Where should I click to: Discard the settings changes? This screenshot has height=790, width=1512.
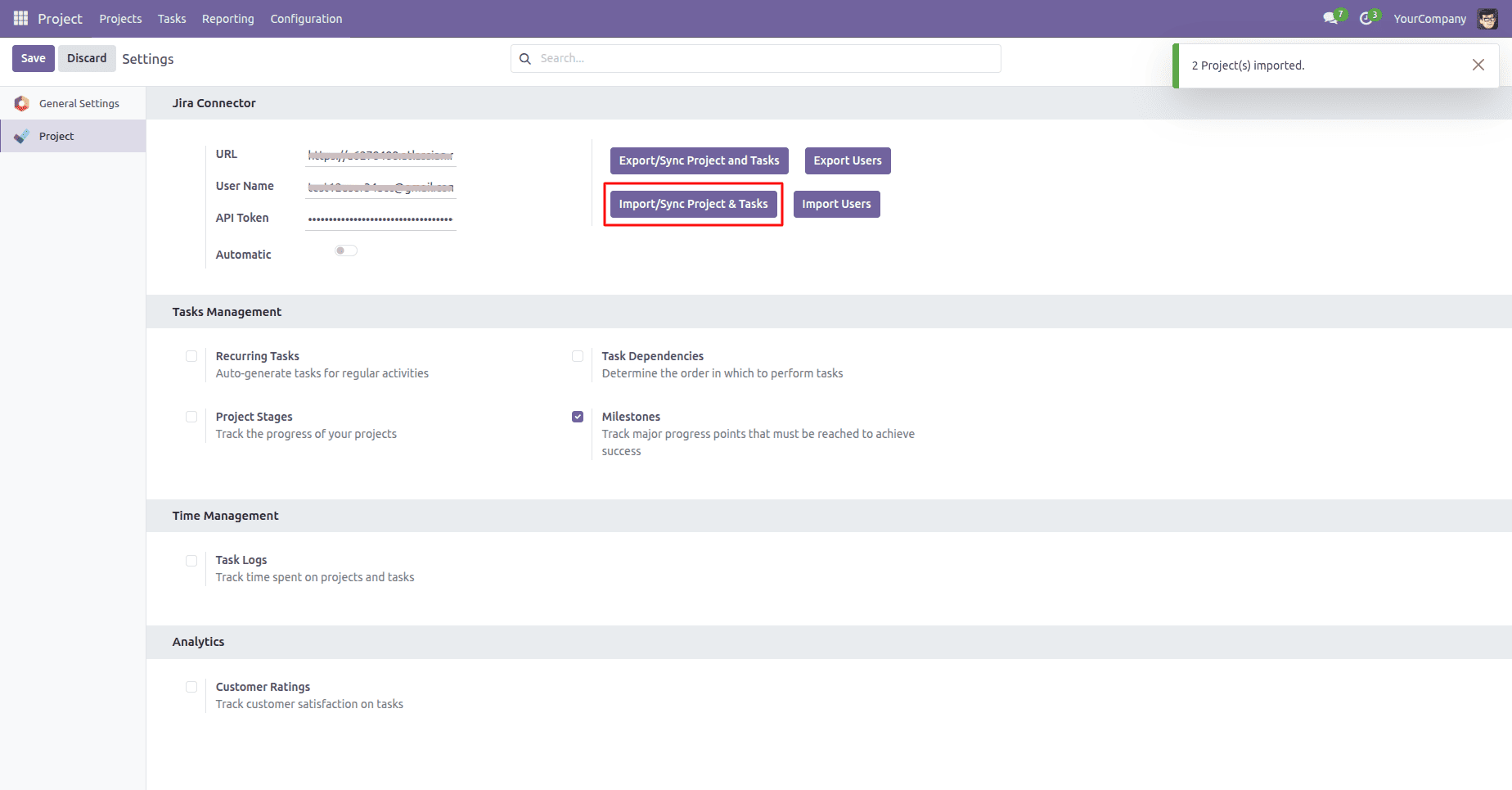tap(87, 58)
